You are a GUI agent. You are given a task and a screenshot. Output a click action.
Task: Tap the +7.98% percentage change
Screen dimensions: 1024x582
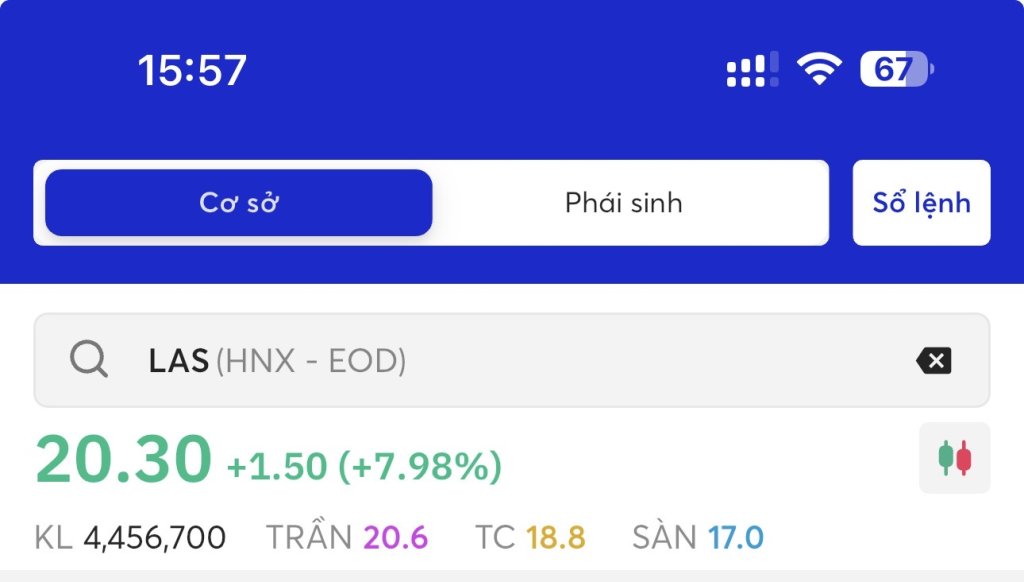point(420,466)
